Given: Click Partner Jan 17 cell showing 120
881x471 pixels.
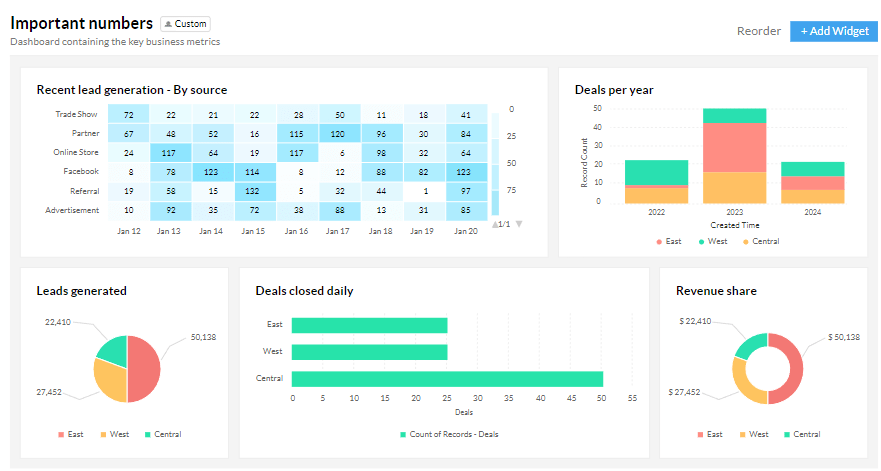Looking at the screenshot, I should (x=339, y=134).
